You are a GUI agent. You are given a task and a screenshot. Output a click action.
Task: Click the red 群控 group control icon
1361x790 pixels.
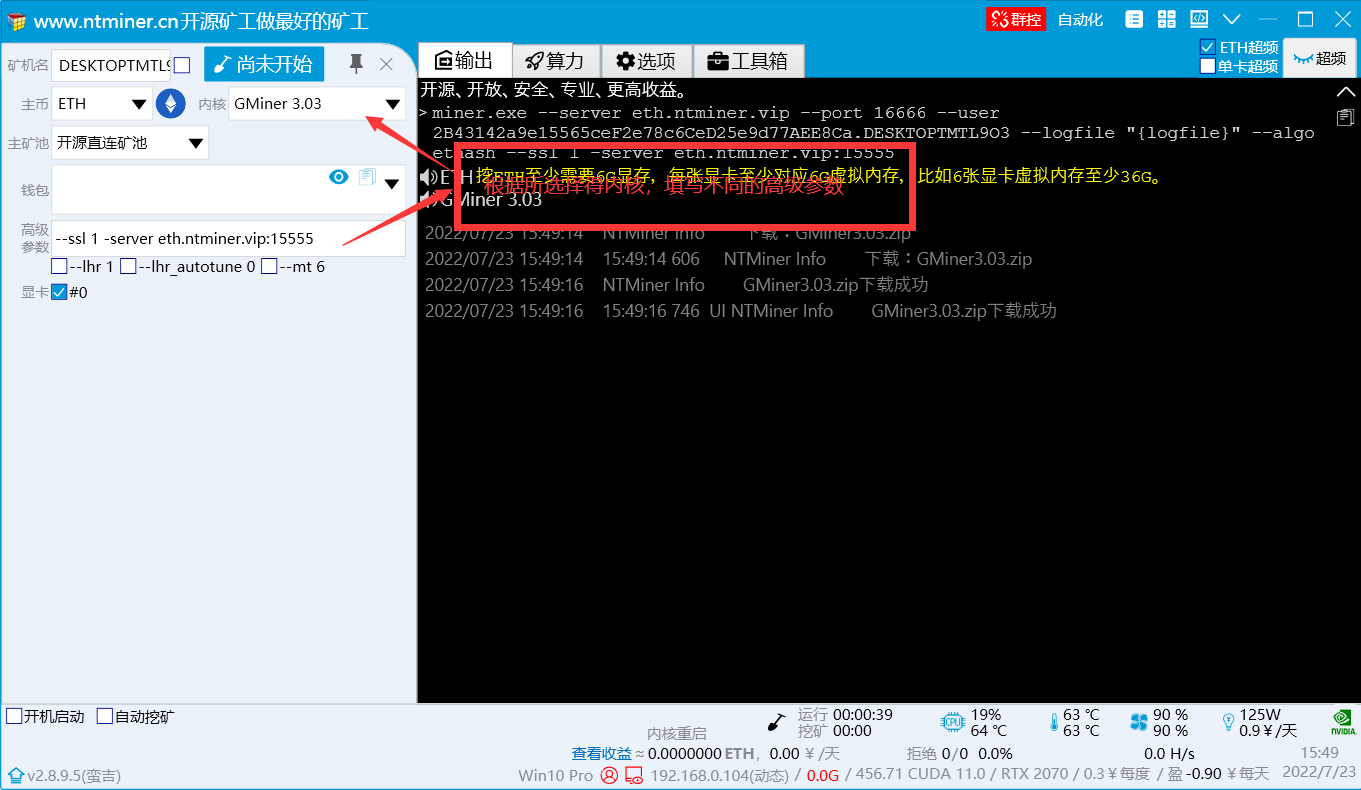tap(1015, 19)
